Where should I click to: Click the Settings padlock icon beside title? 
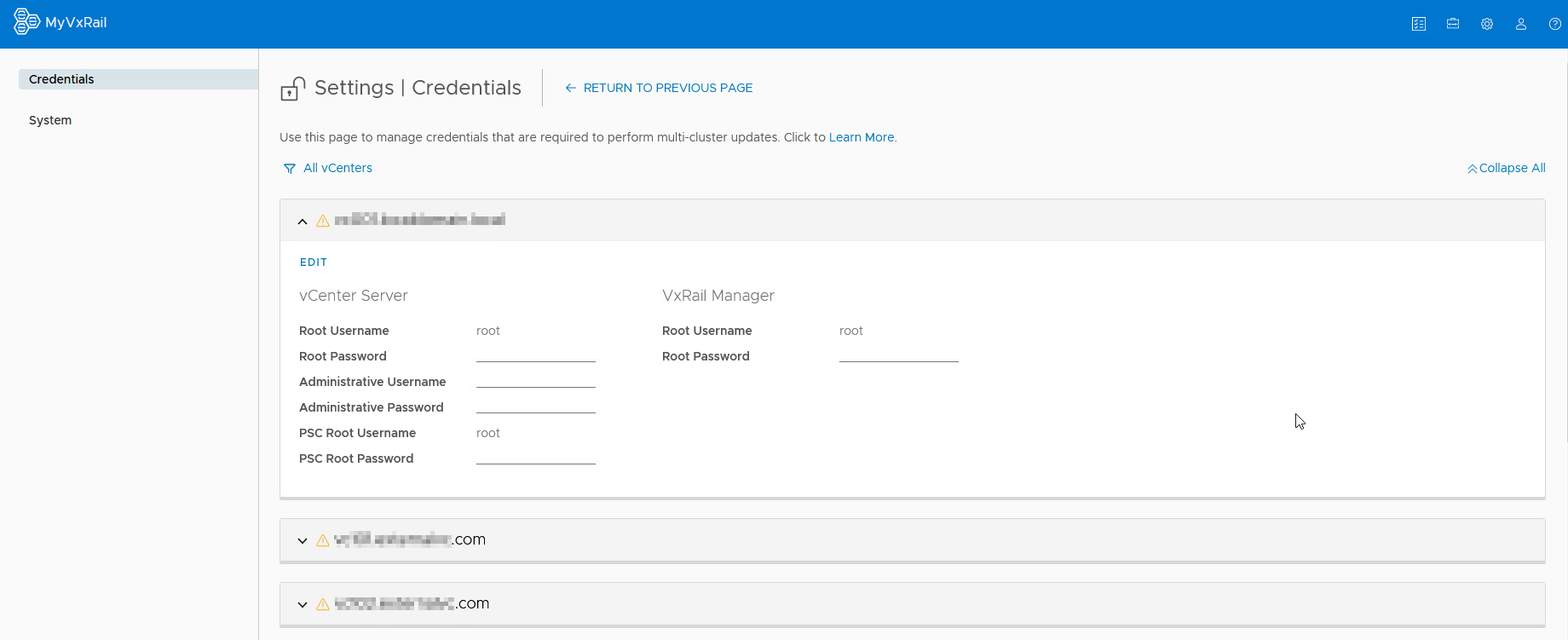[292, 89]
